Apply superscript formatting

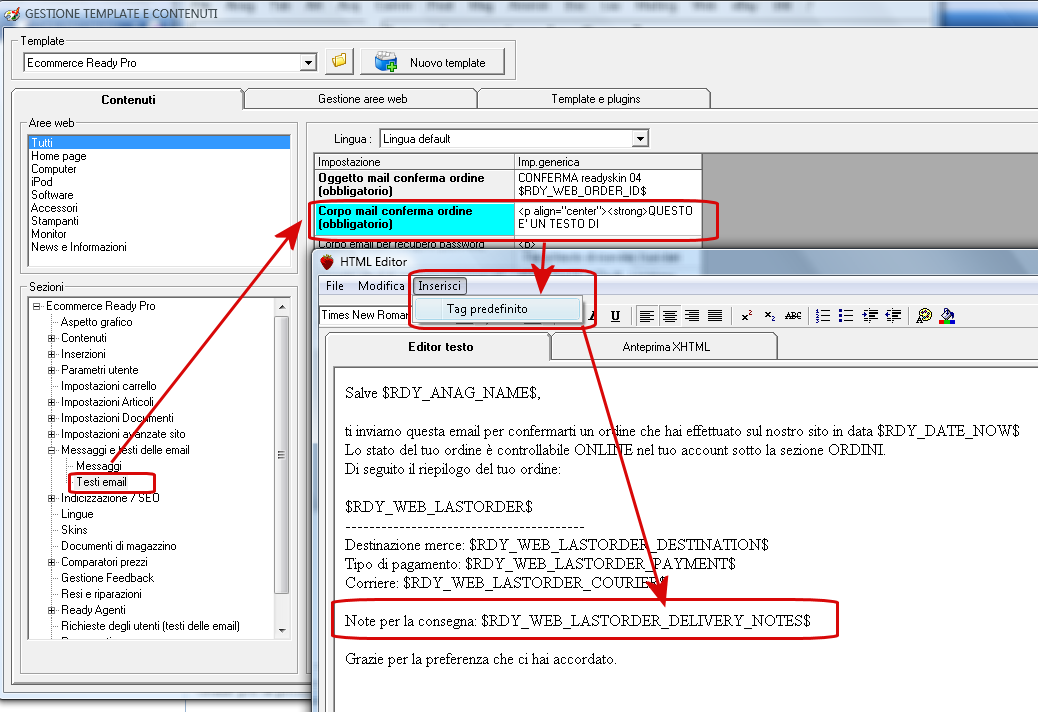click(747, 316)
